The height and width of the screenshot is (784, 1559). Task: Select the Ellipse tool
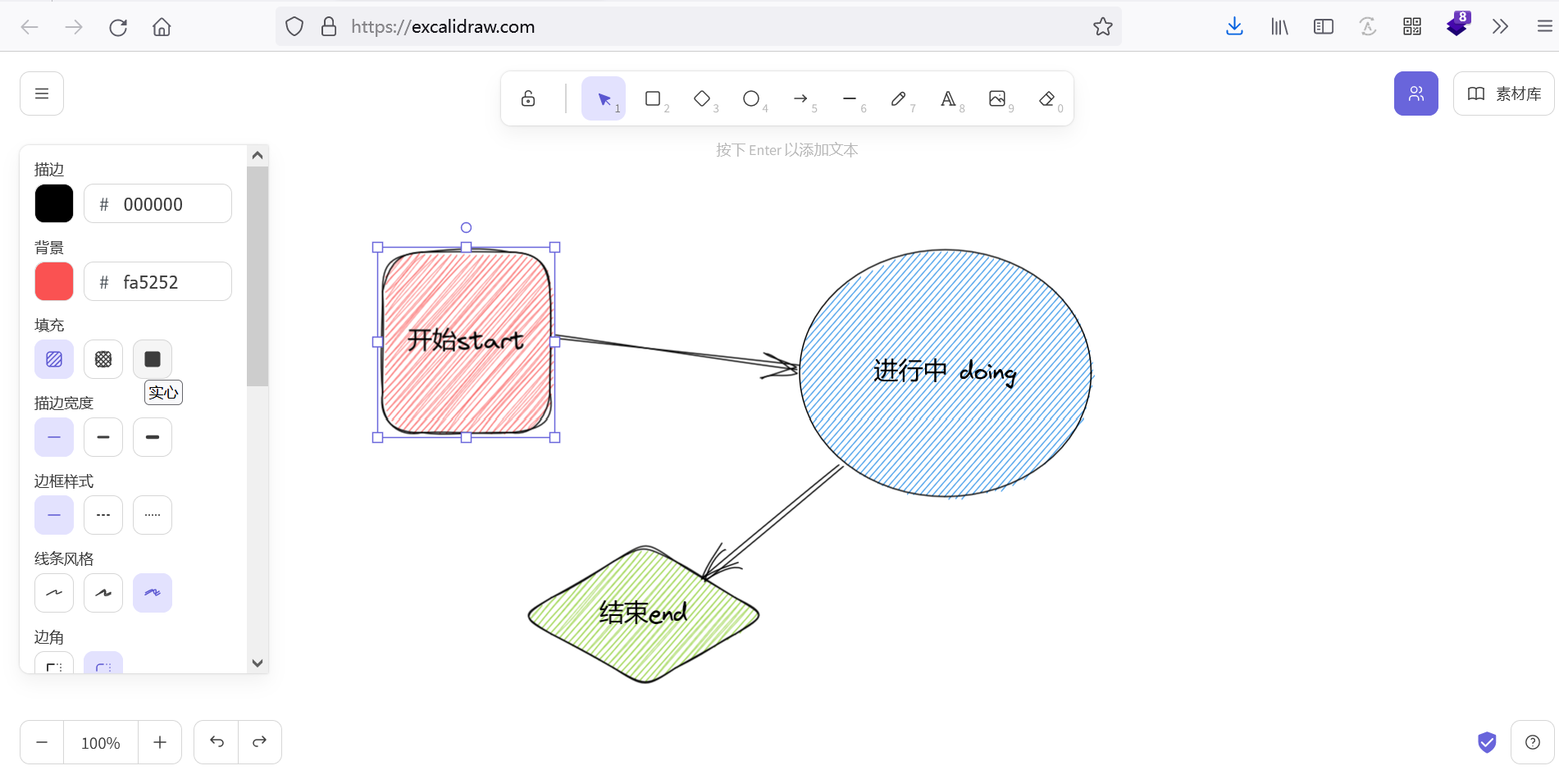tap(751, 98)
